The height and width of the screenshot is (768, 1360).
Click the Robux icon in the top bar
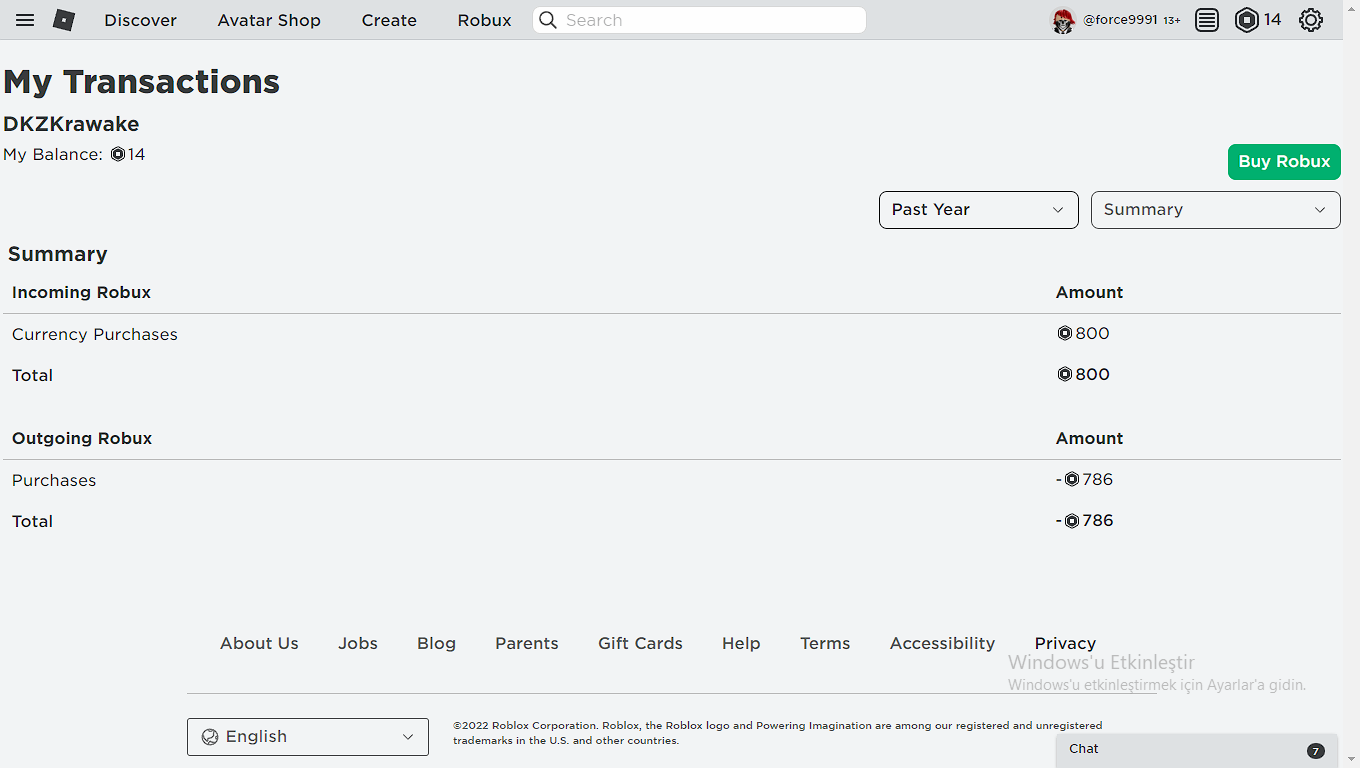1246,20
